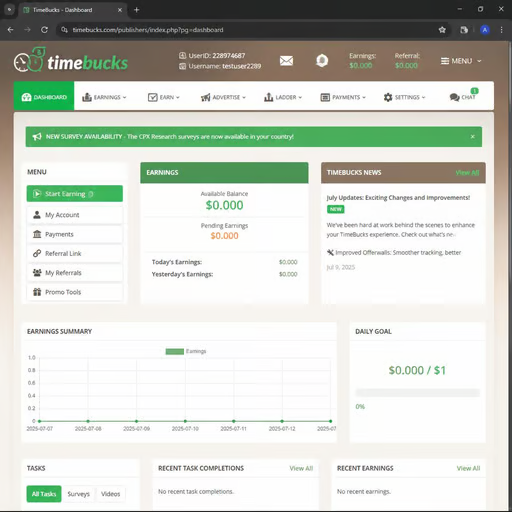Screen dimensions: 512x512
Task: View site information icon in address bar
Action: pos(64,30)
